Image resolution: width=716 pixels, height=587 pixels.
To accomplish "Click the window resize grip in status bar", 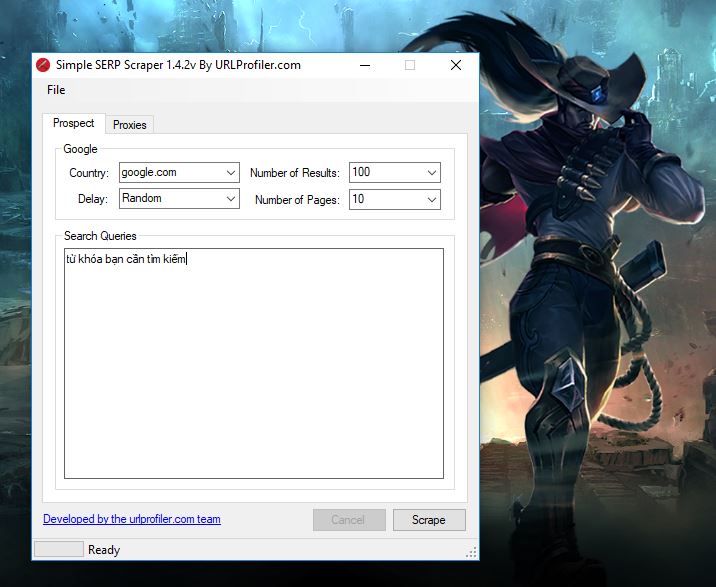I will [471, 552].
